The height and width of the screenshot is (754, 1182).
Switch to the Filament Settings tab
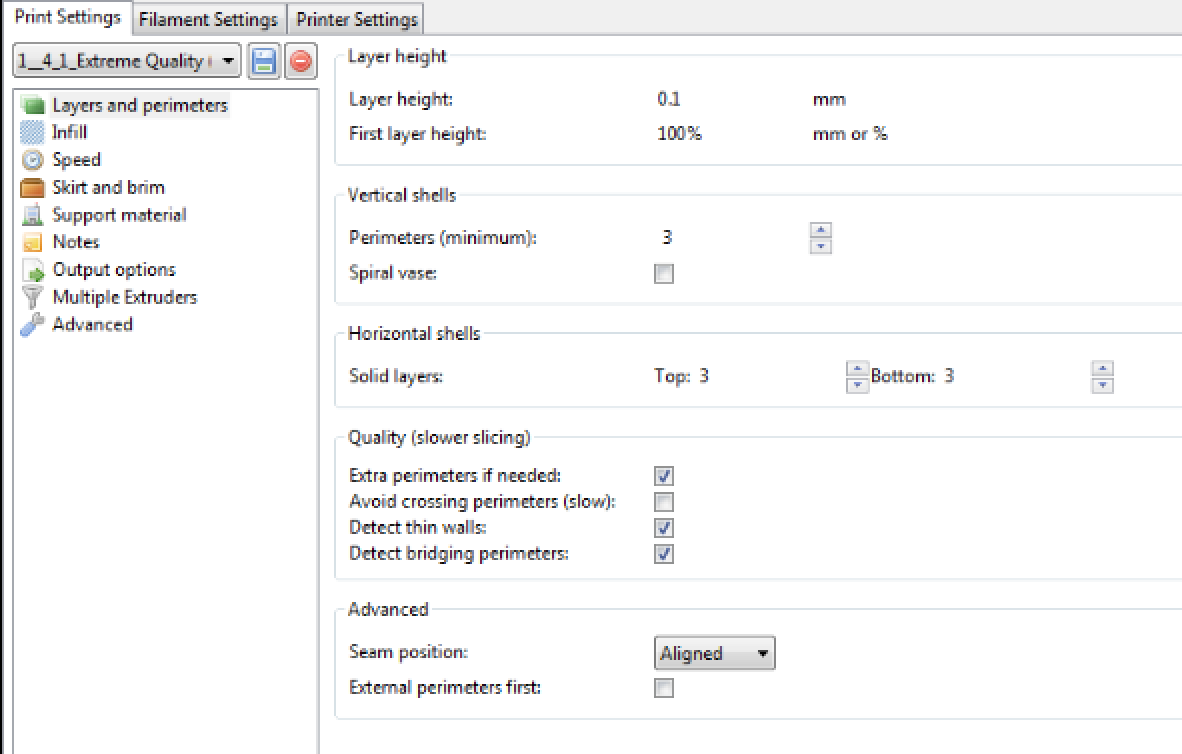(x=208, y=20)
